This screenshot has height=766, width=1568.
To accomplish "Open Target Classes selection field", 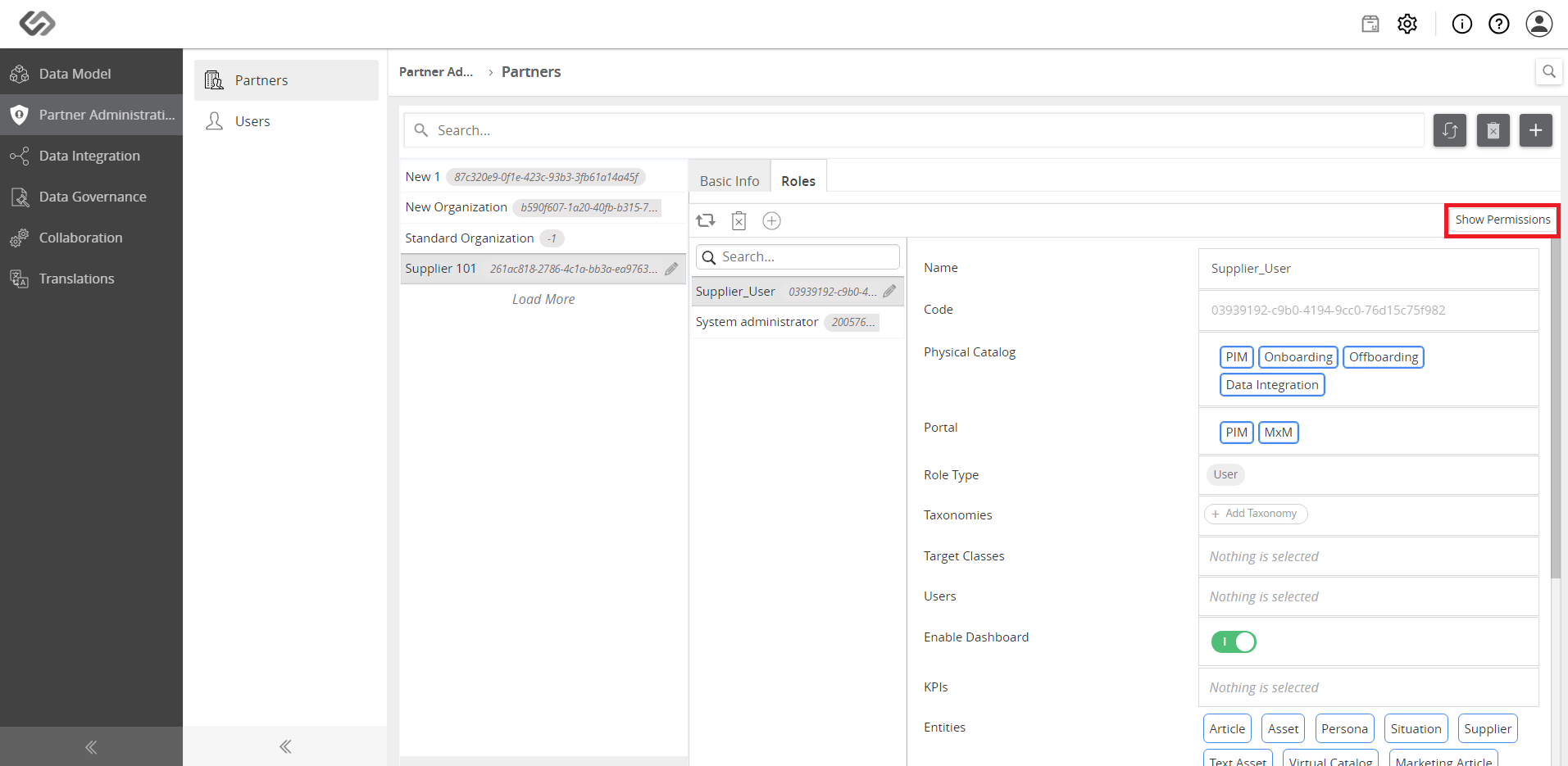I will (1368, 556).
